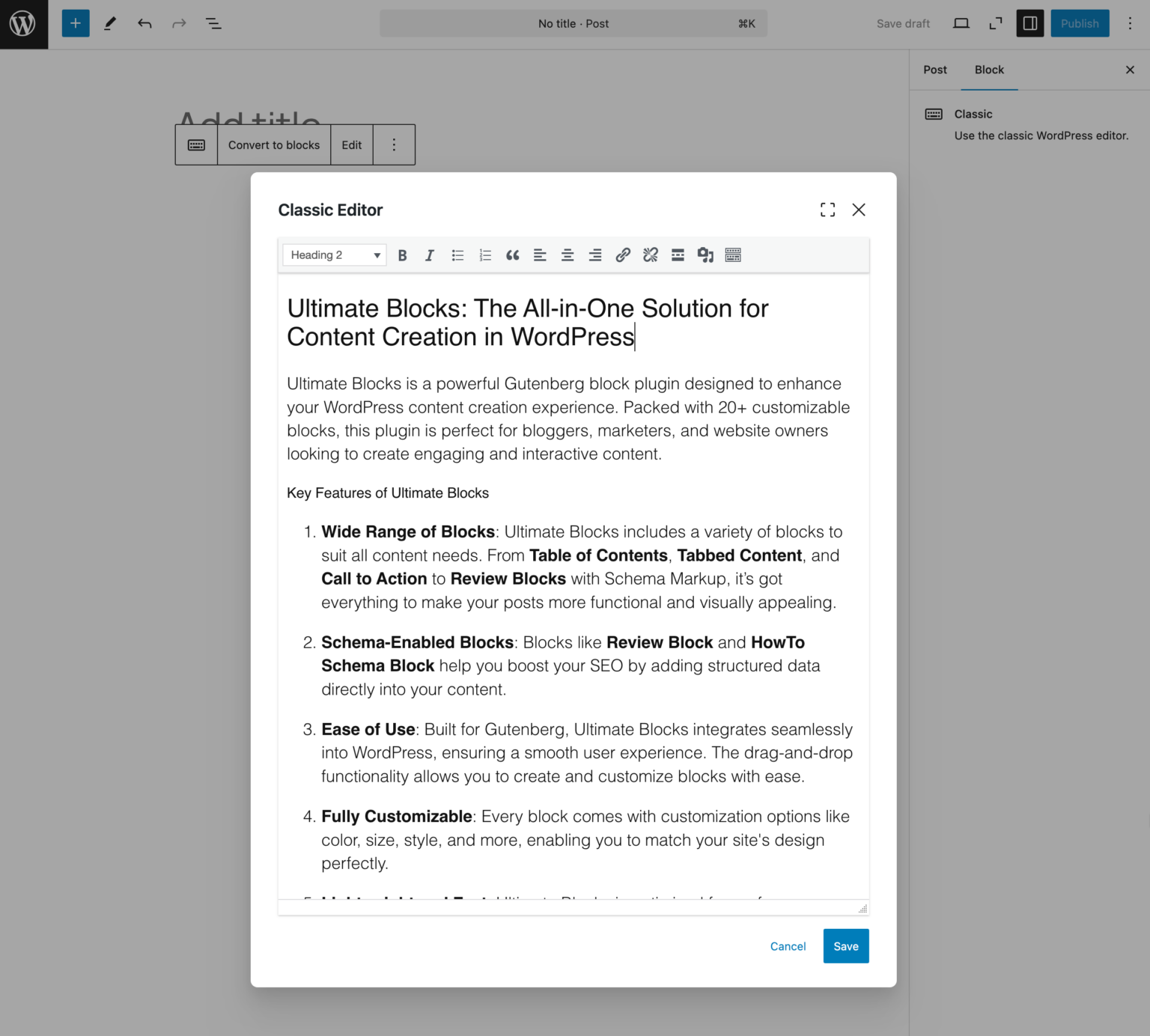Click the numbered list icon
The width and height of the screenshot is (1150, 1036).
pos(485,255)
